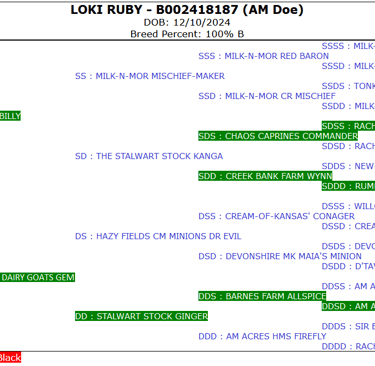Open SD : THE STALWART STOCK KANGA

pos(149,156)
